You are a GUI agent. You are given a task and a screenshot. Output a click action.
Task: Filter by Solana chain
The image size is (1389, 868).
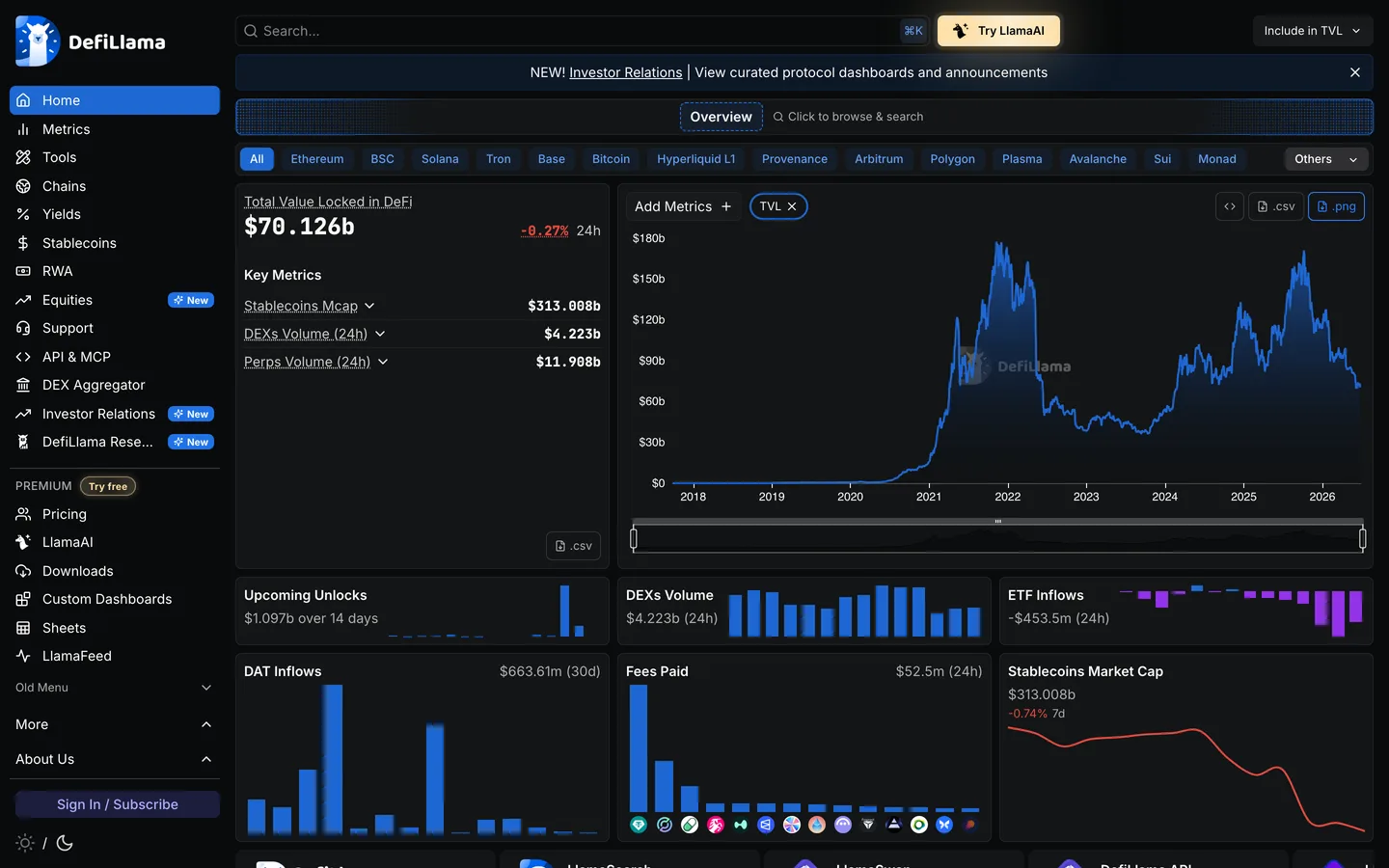(x=440, y=159)
